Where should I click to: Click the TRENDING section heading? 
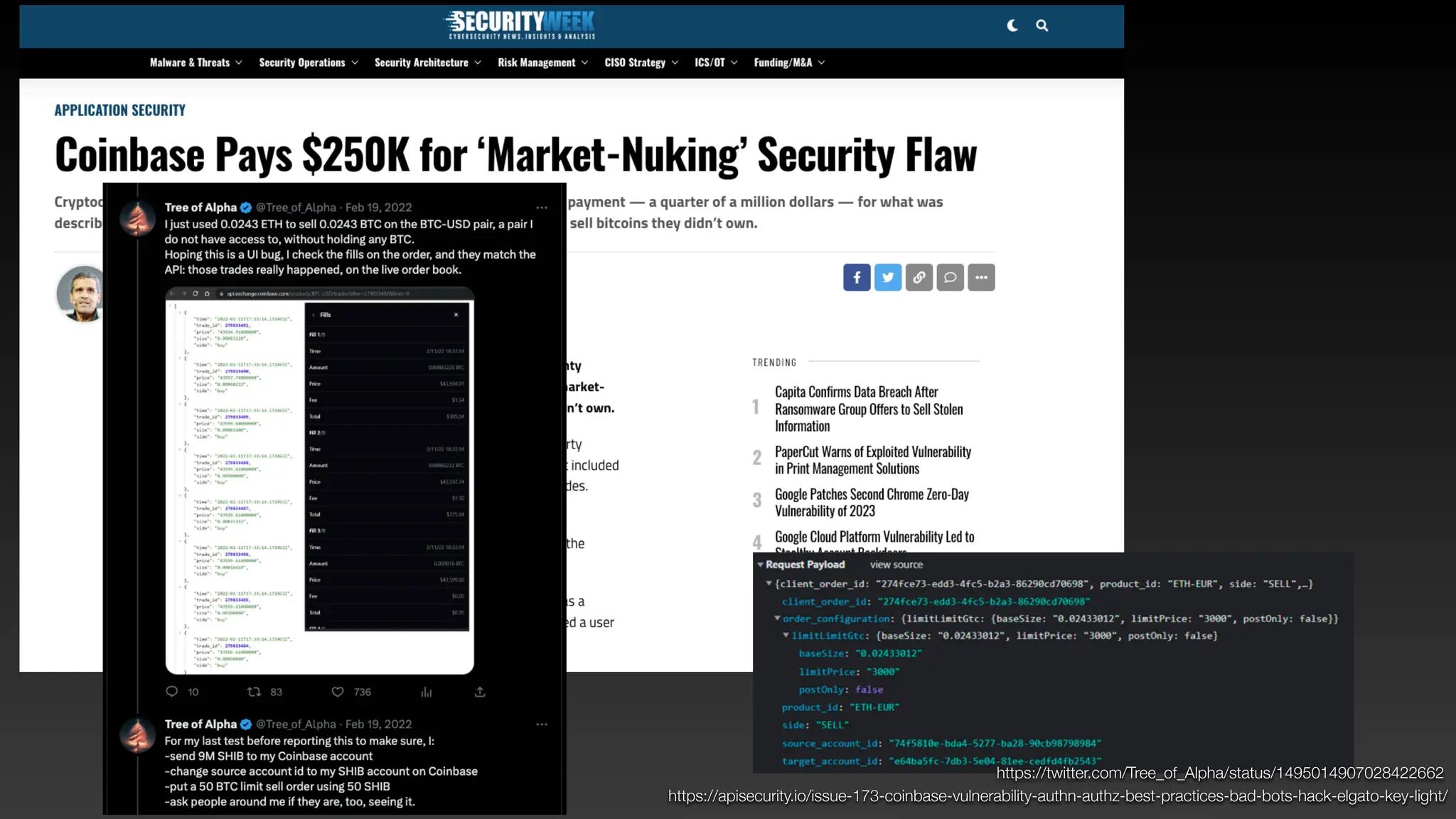(774, 363)
